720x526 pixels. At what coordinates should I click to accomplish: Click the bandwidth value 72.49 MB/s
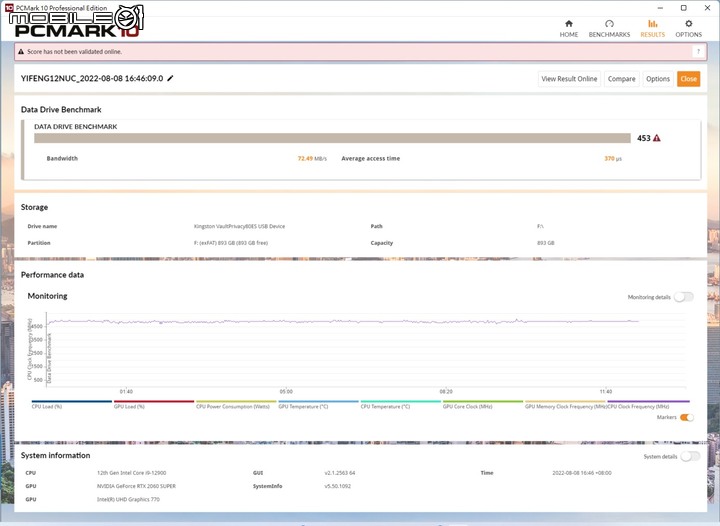tap(312, 158)
